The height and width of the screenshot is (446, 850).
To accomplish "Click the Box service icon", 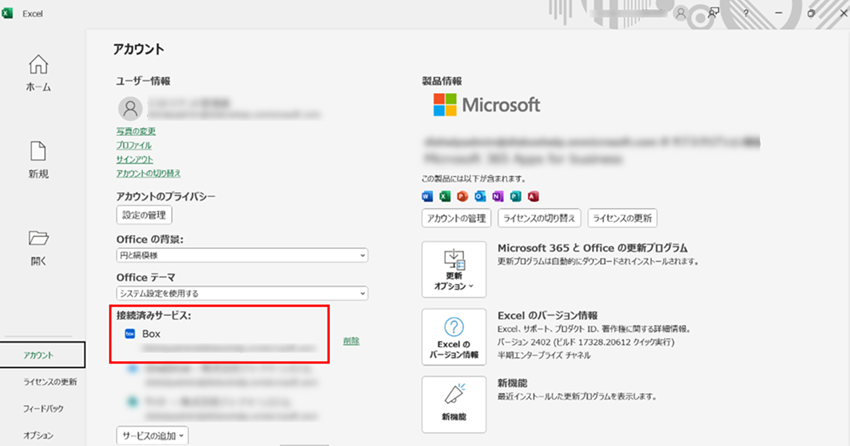I will coord(129,333).
